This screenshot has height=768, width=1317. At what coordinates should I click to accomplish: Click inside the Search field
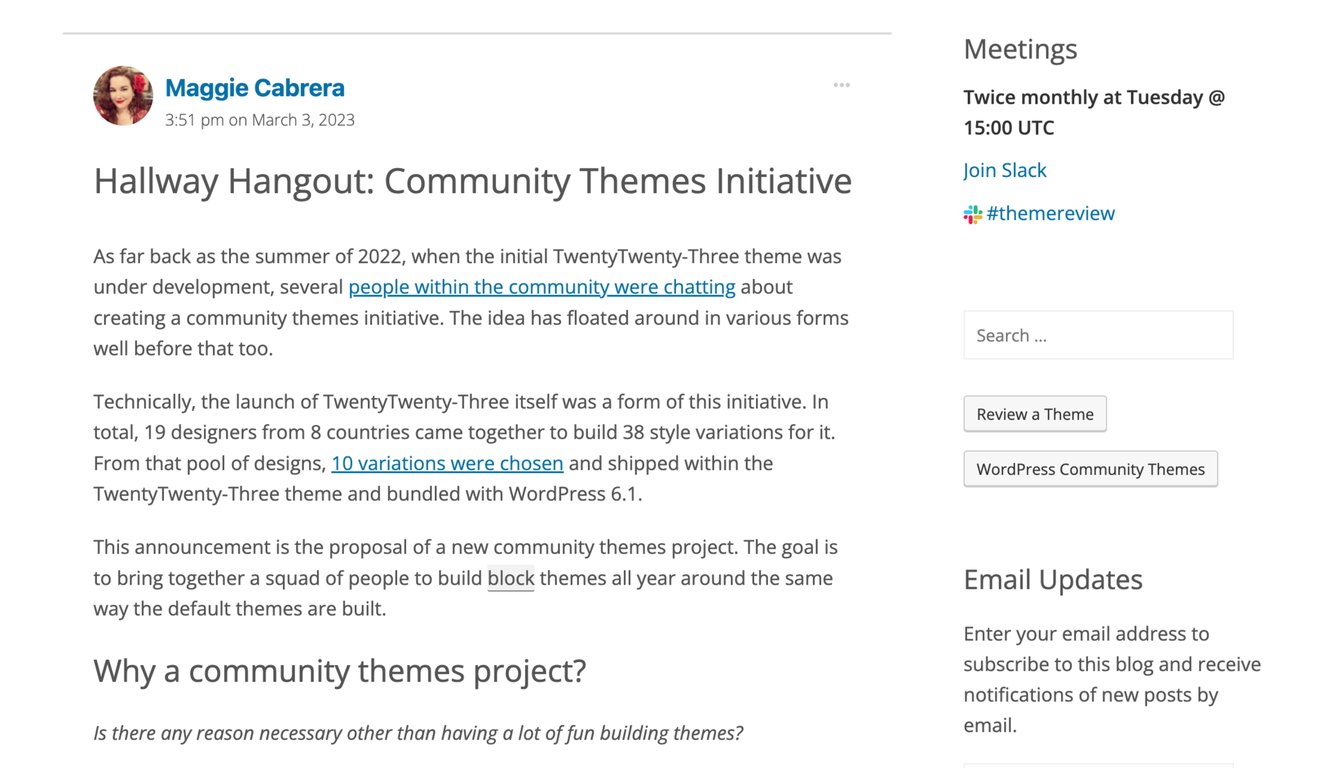click(1097, 335)
